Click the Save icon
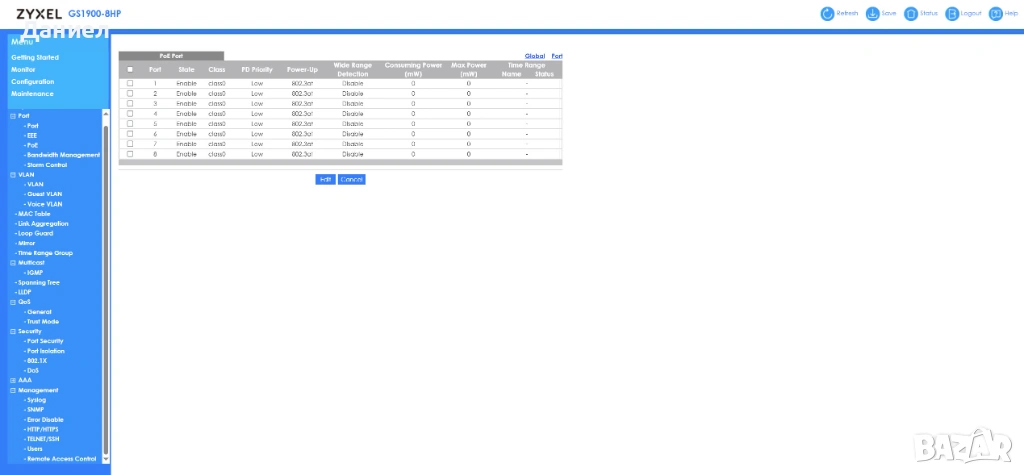 (x=872, y=13)
